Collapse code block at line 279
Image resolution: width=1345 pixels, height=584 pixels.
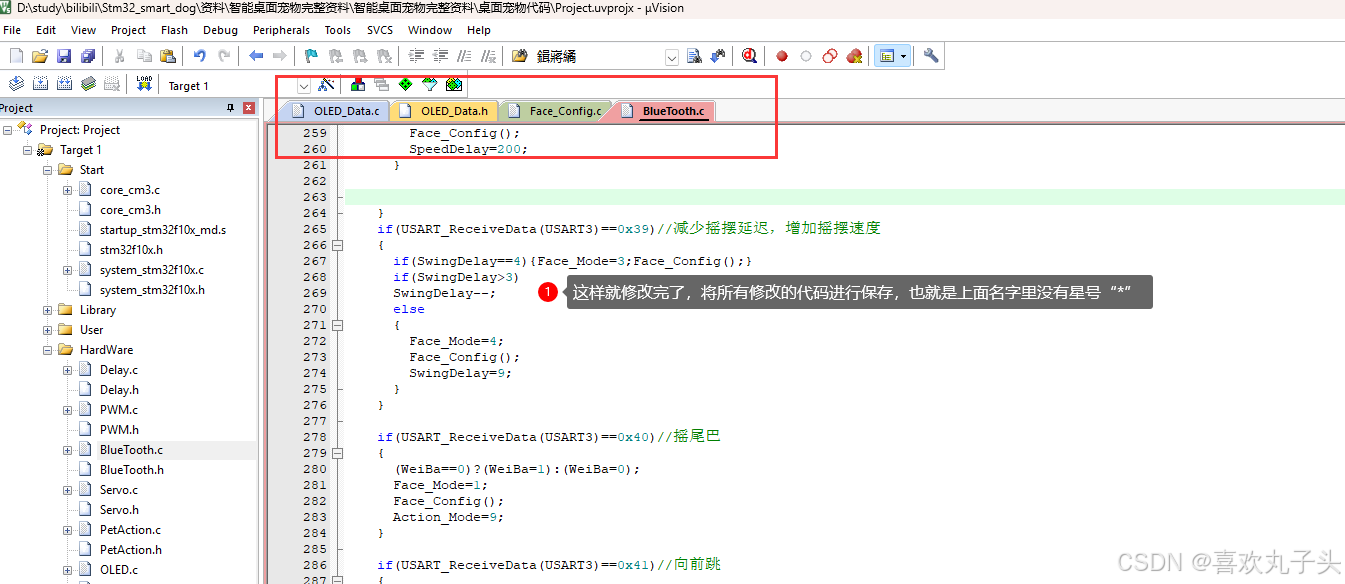click(x=338, y=453)
